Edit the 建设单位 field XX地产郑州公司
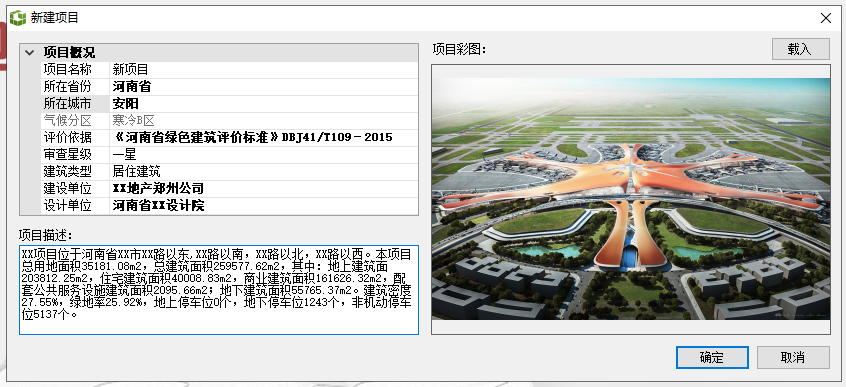The image size is (846, 387). 264,188
